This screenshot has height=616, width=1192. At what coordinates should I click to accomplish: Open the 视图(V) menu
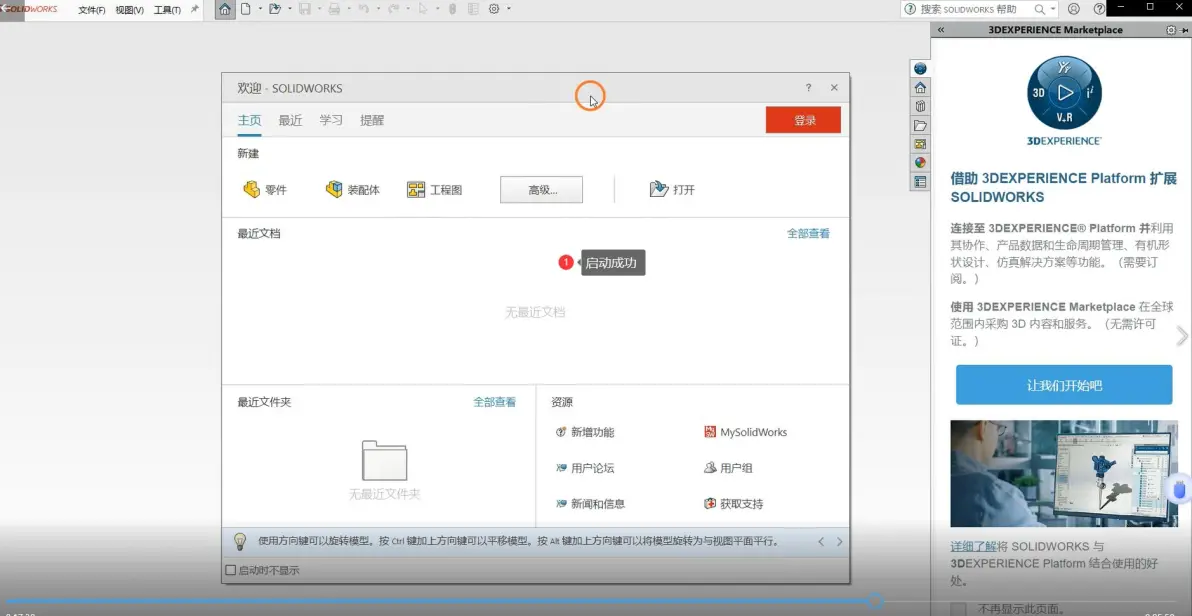[x=129, y=10]
